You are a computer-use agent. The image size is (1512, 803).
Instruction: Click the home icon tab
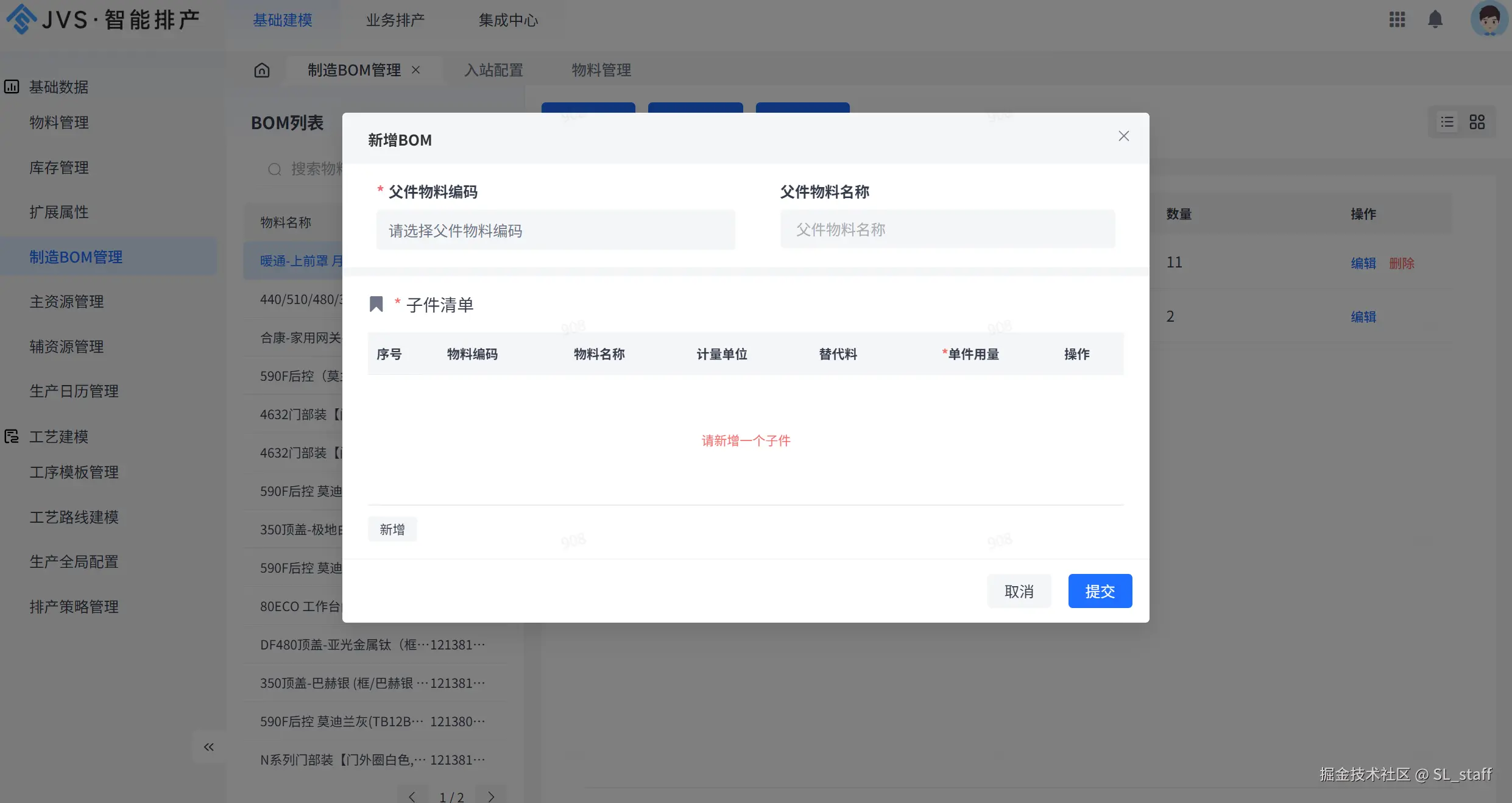pyautogui.click(x=262, y=70)
